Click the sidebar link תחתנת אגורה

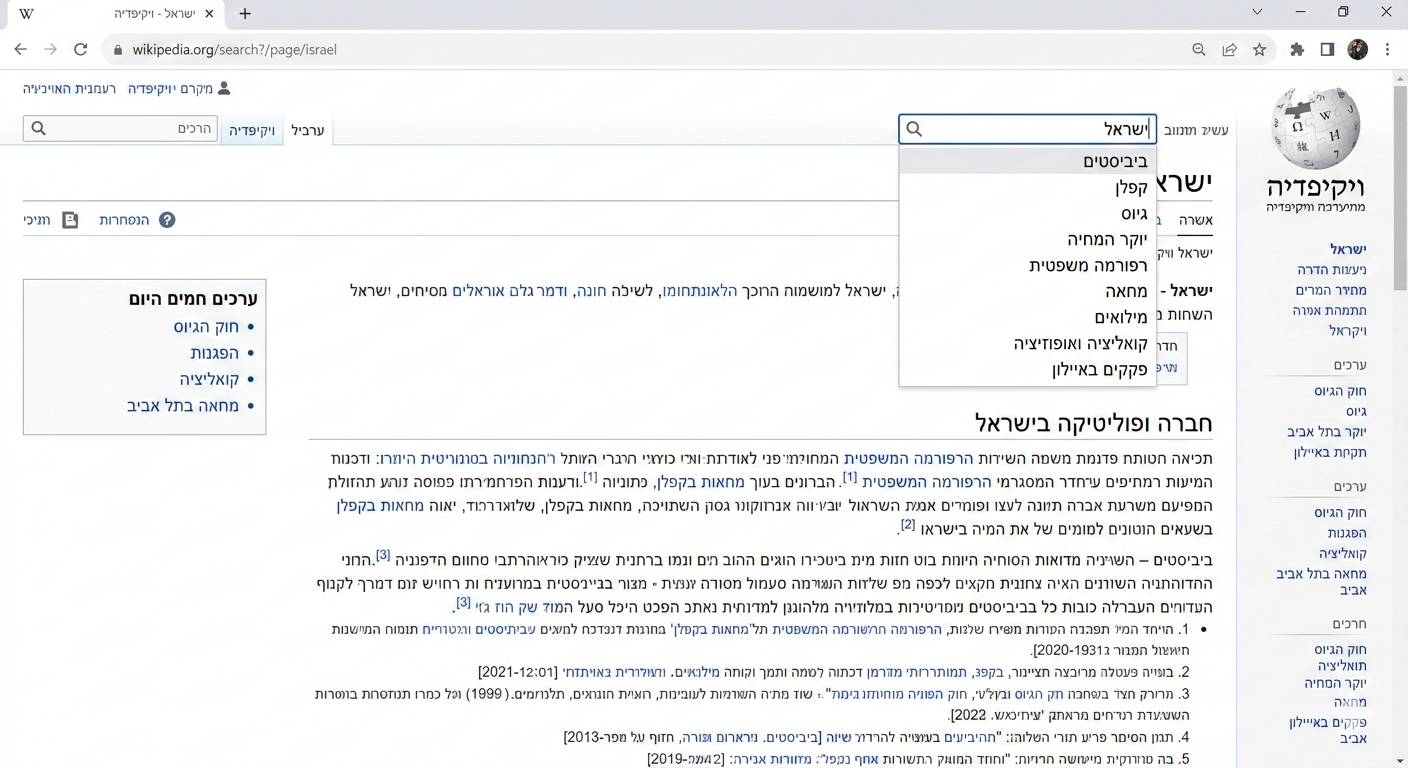(x=1329, y=310)
